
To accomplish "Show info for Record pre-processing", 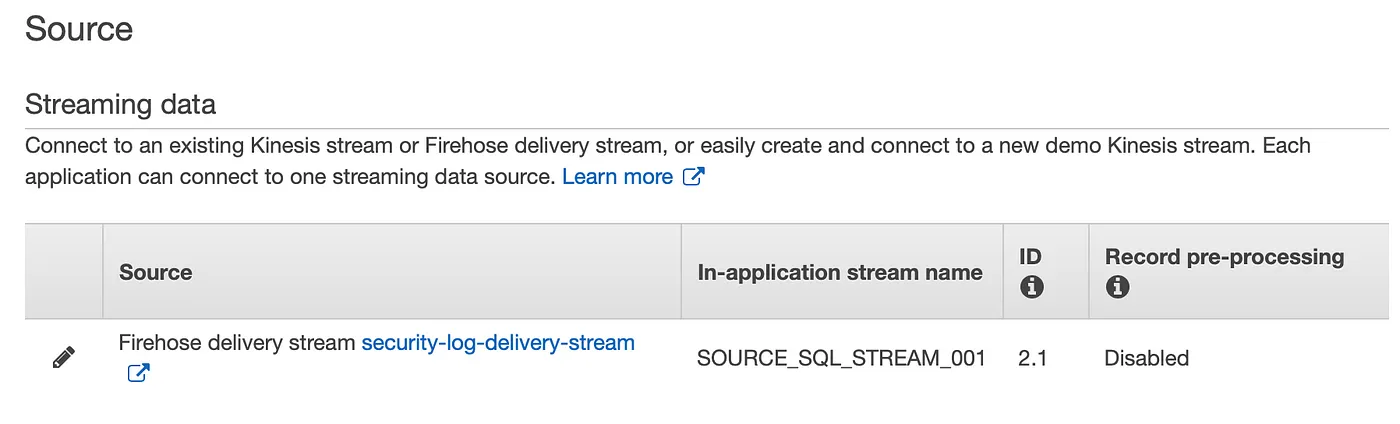I will tap(1117, 288).
